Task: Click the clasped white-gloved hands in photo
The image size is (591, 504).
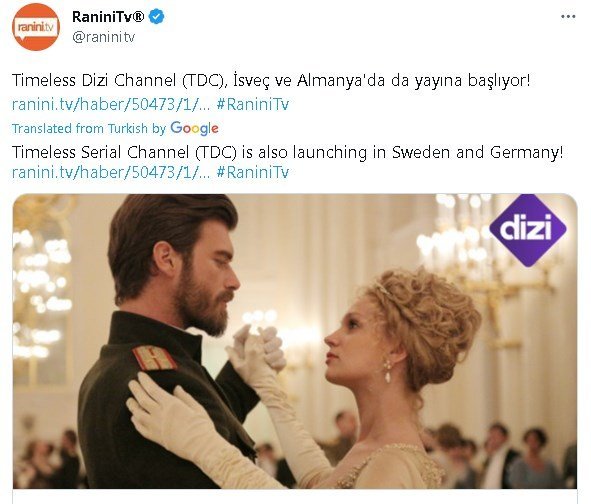Action: [x=258, y=345]
